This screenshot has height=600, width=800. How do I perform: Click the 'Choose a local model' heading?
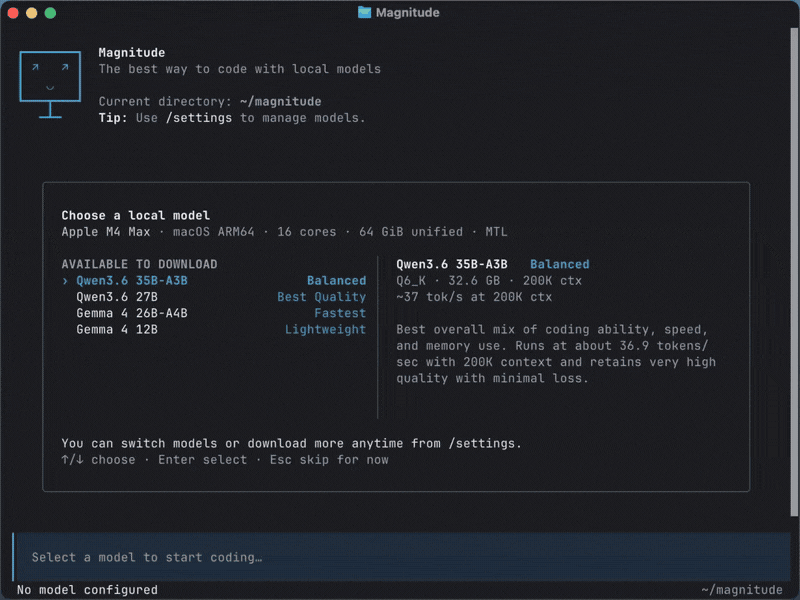click(x=136, y=215)
